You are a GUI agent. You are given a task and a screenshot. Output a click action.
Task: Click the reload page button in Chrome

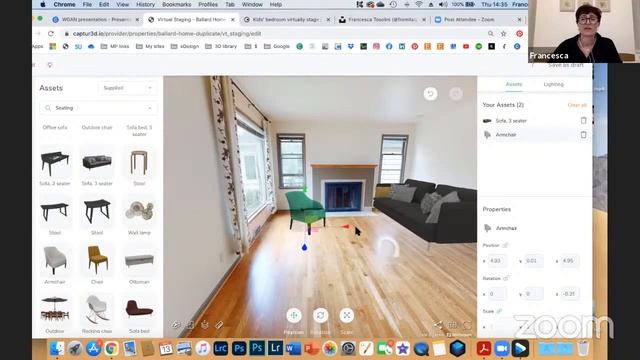[x=51, y=33]
